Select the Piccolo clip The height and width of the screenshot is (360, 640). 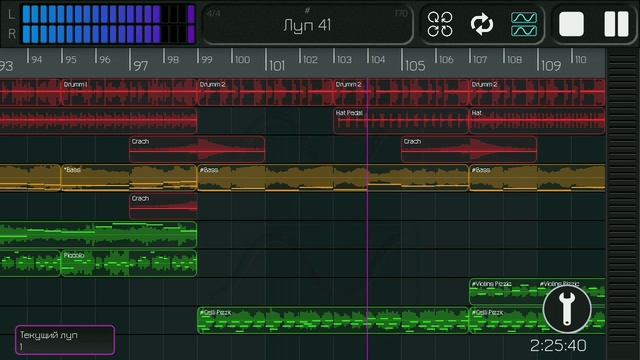129,264
